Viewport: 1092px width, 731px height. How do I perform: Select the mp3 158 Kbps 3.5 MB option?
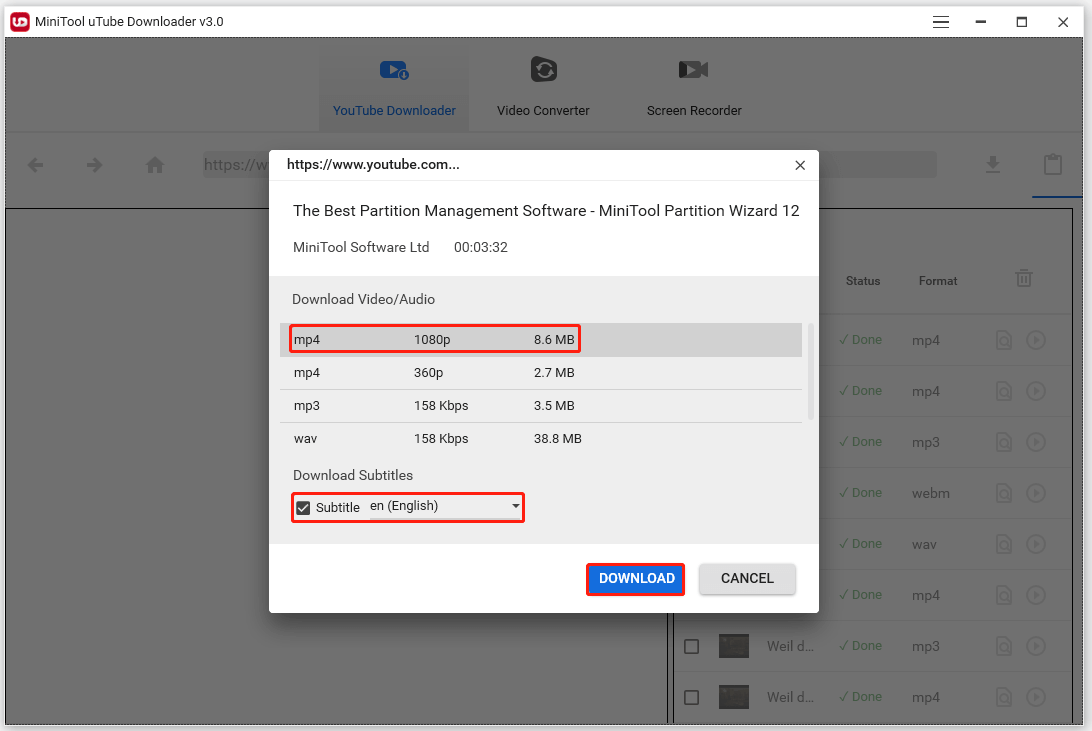[540, 406]
